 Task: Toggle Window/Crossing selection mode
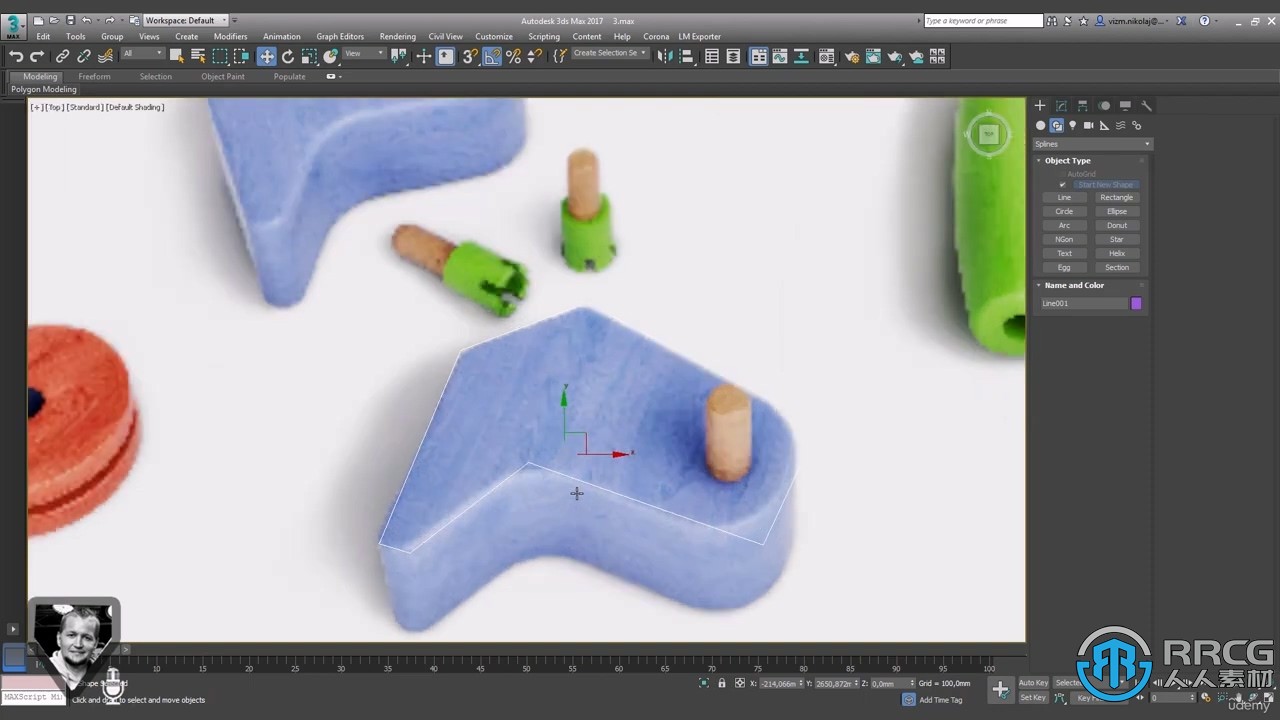click(x=242, y=57)
